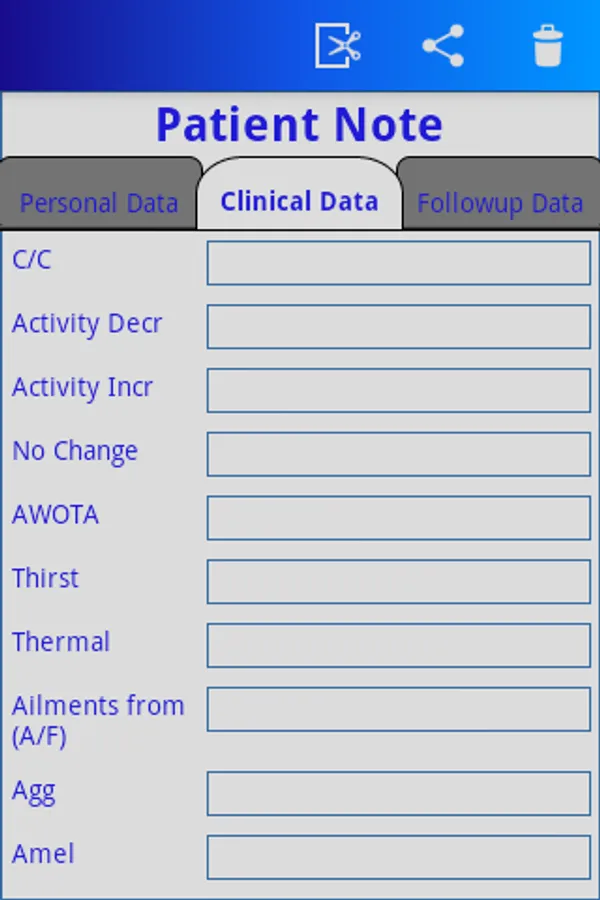Delete note with trash icon
The height and width of the screenshot is (900, 600).
[x=547, y=45]
